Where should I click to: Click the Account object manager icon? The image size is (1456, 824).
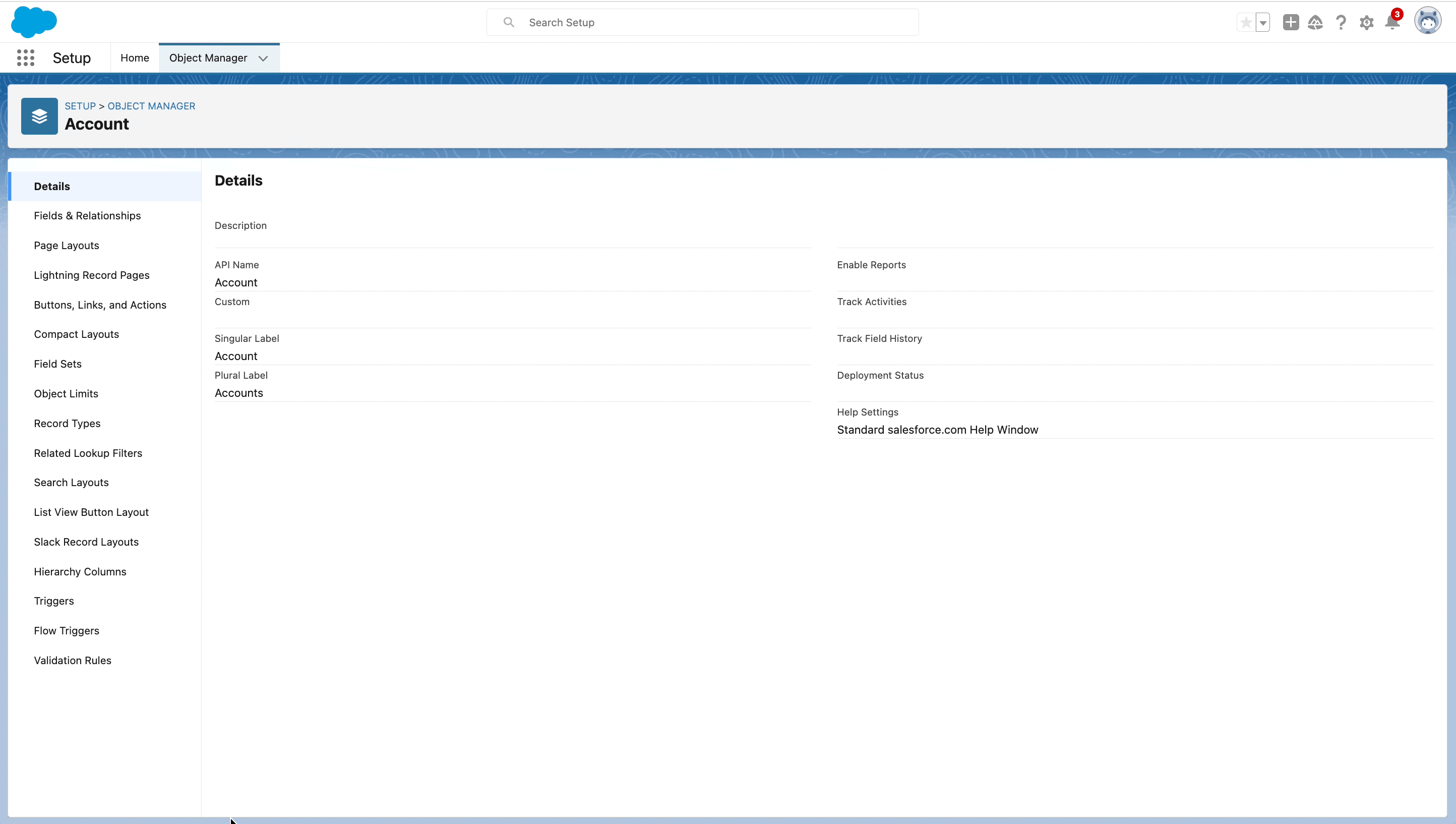tap(39, 116)
